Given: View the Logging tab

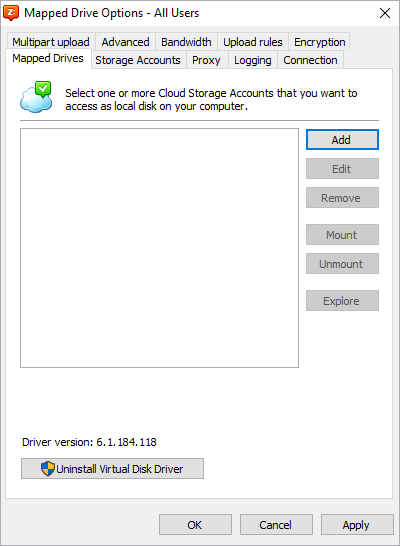Looking at the screenshot, I should pos(252,60).
